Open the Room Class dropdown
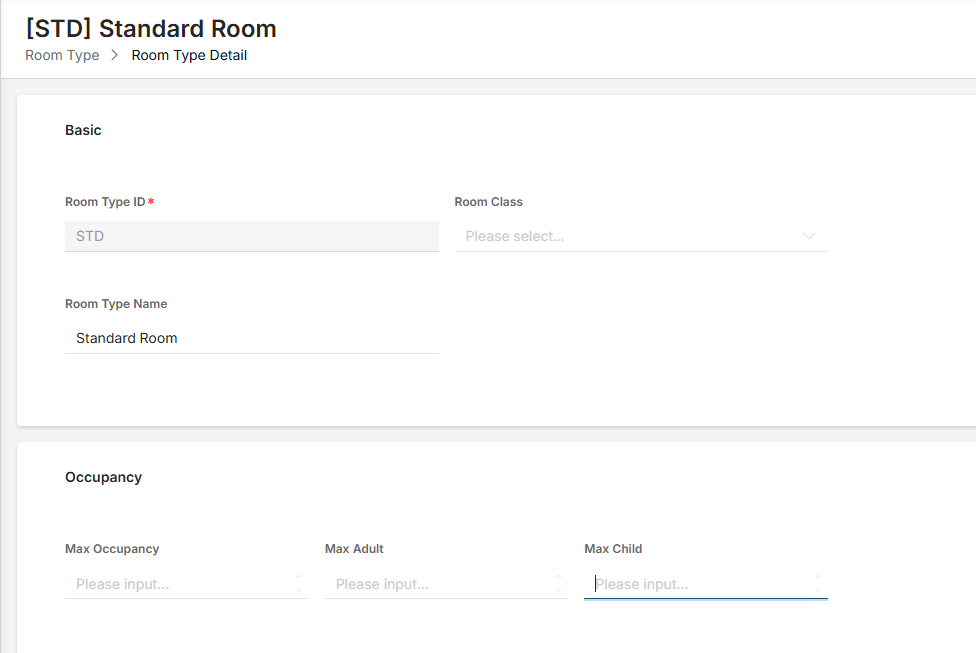Screen dimensions: 976x653 641,237
